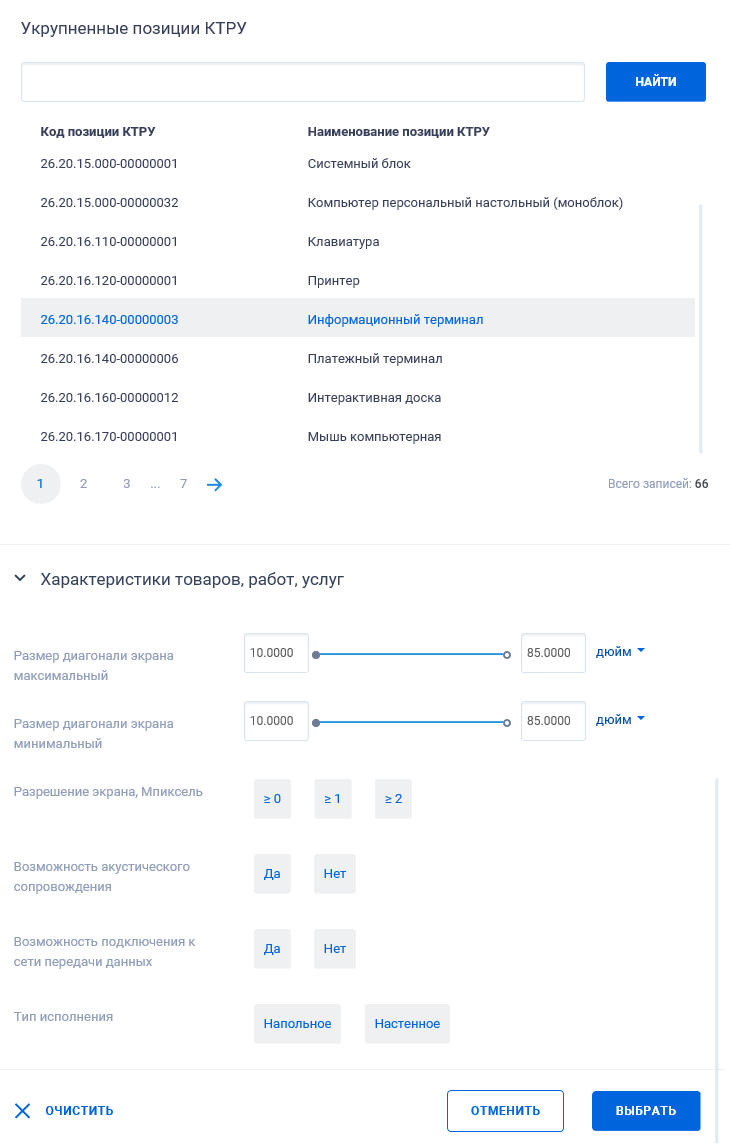Select Компьютер персональный настольный (моноблок) row
Image resolution: width=730 pixels, height=1145 pixels.
pos(358,203)
